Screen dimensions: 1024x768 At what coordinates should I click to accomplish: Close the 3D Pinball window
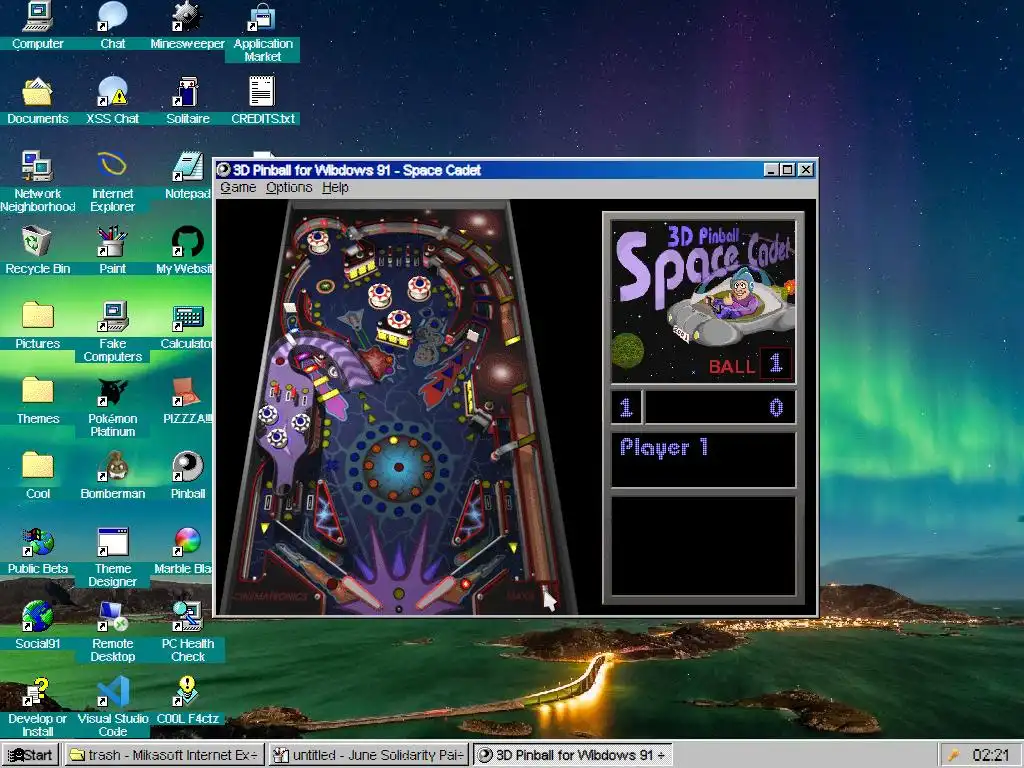point(807,170)
